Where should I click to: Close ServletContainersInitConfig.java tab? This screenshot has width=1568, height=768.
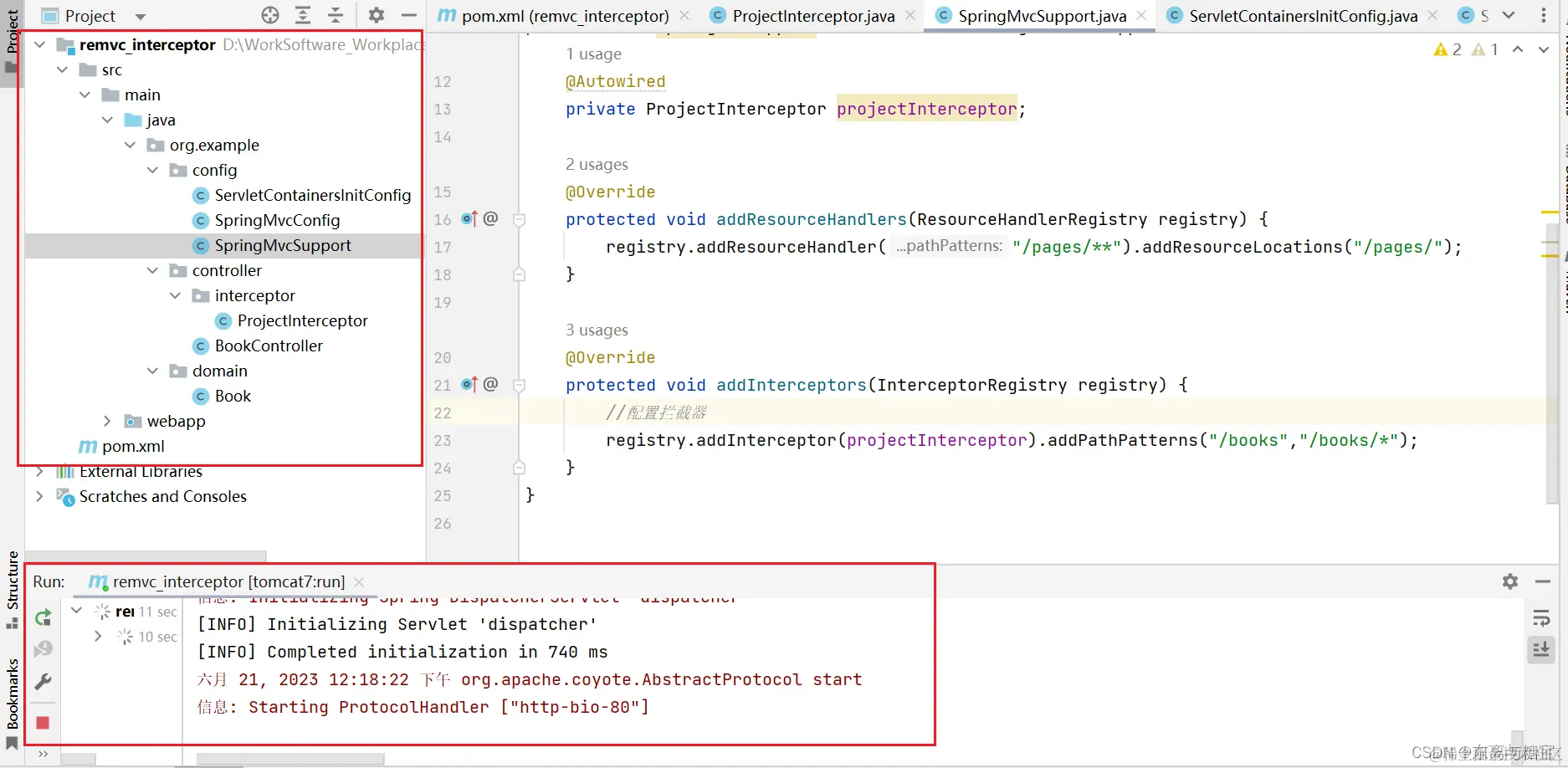pyautogui.click(x=1432, y=16)
